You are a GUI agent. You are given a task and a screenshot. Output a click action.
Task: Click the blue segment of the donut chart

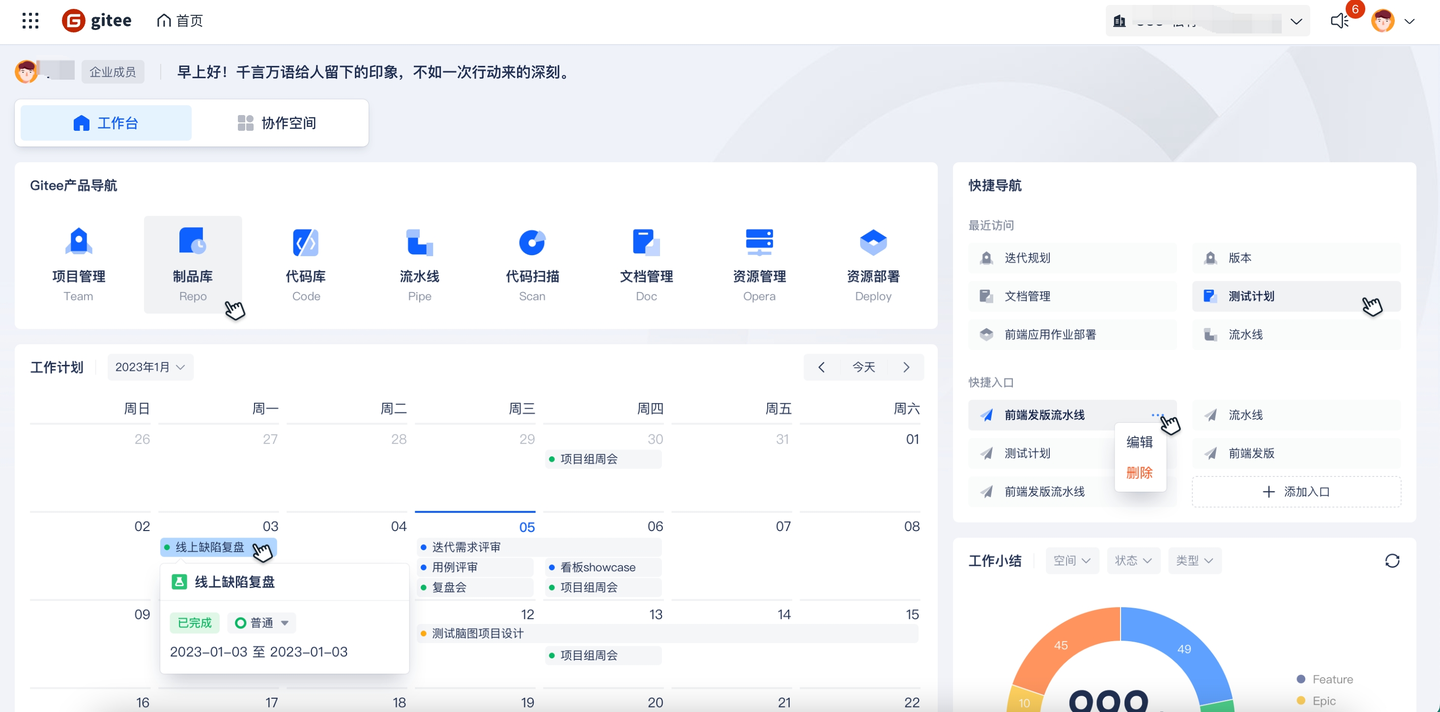click(x=1185, y=648)
